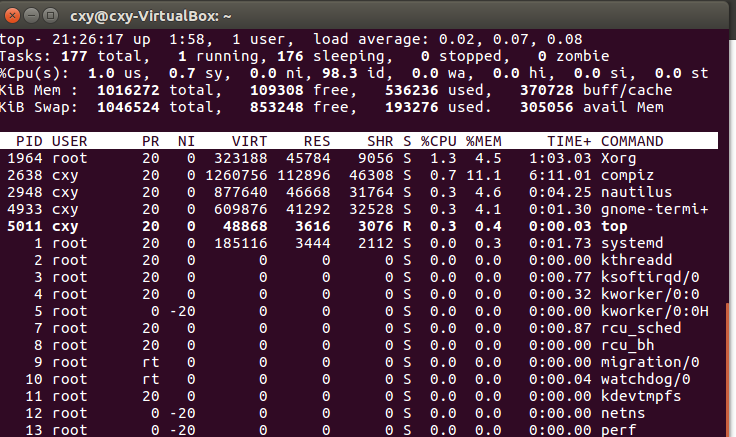Click the USER column header
736x437 pixels.
point(69,141)
